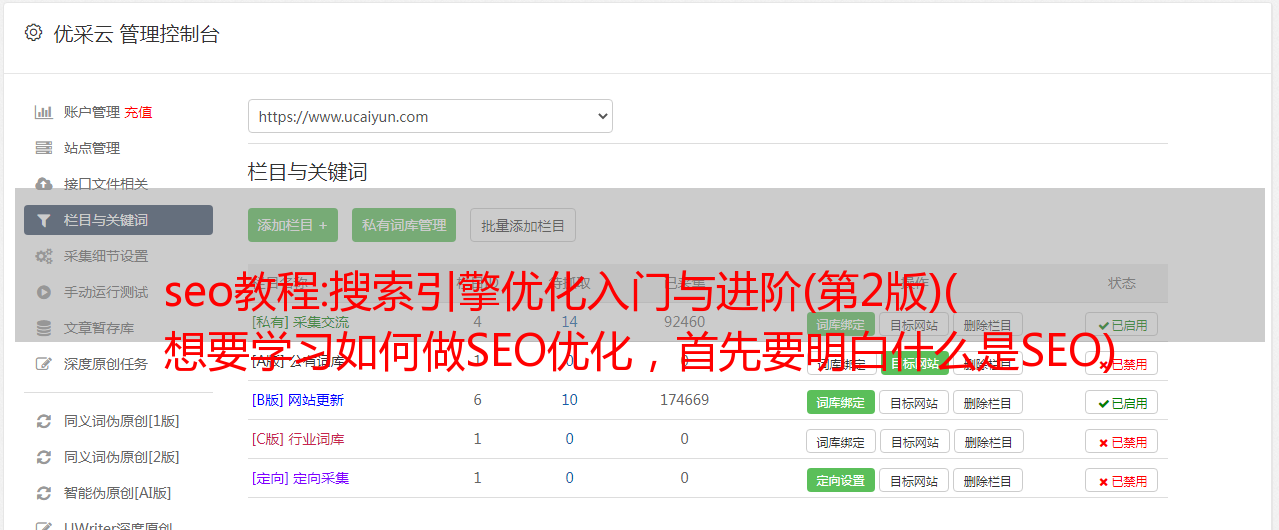This screenshot has height=530, width=1279.
Task: Open the [私有] 采集交流 column link
Action: (x=300, y=322)
